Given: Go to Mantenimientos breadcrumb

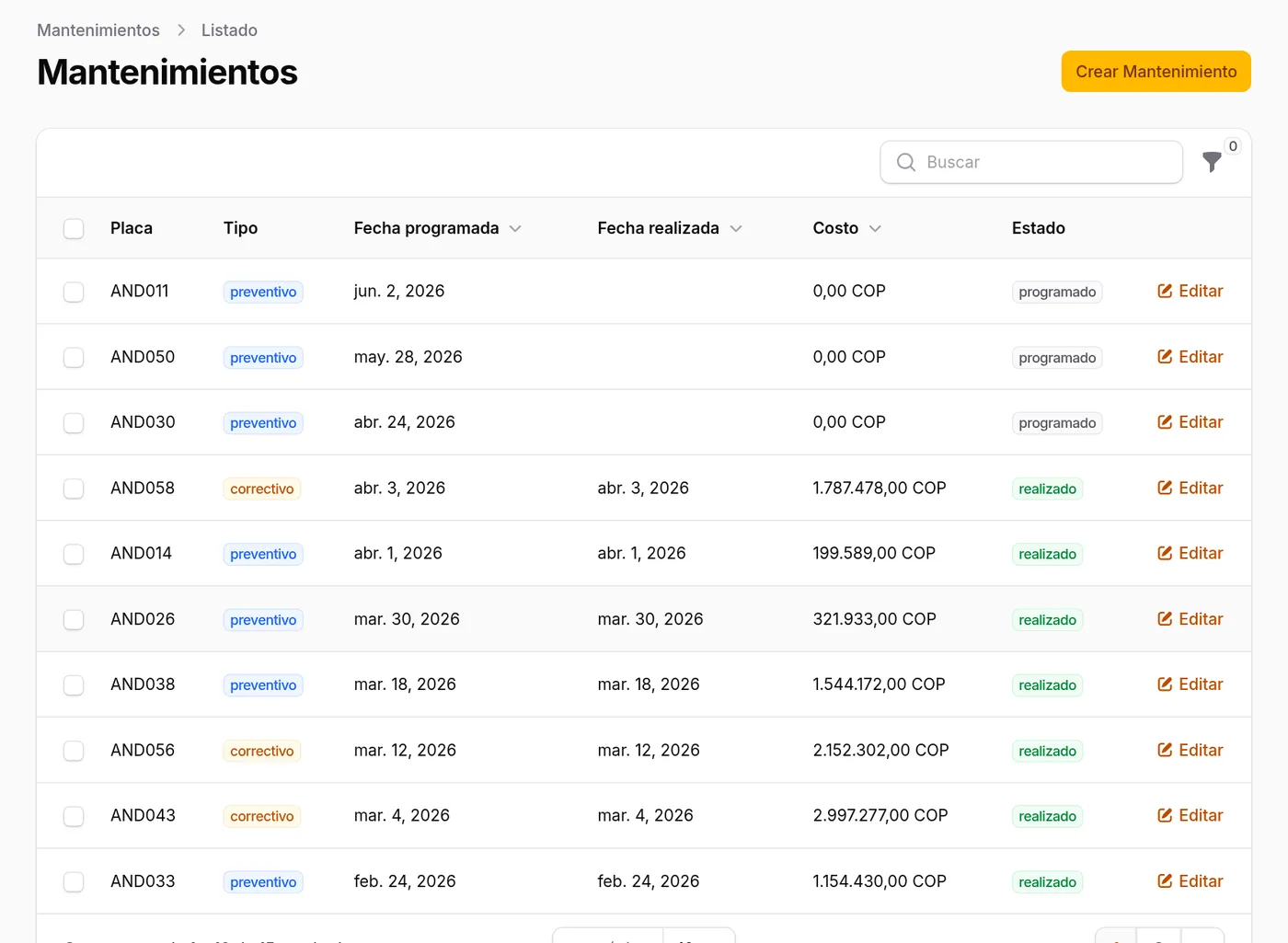Looking at the screenshot, I should [x=98, y=30].
